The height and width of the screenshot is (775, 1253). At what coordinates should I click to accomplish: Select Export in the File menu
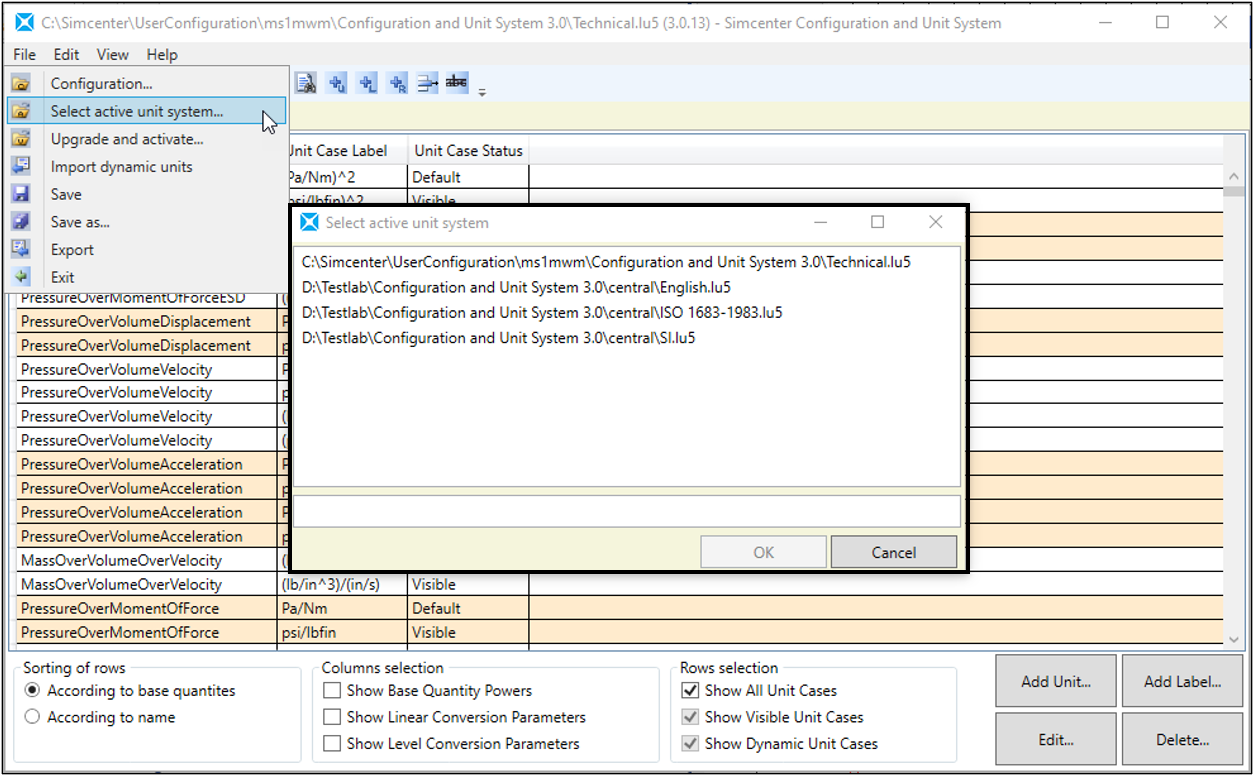[x=72, y=250]
